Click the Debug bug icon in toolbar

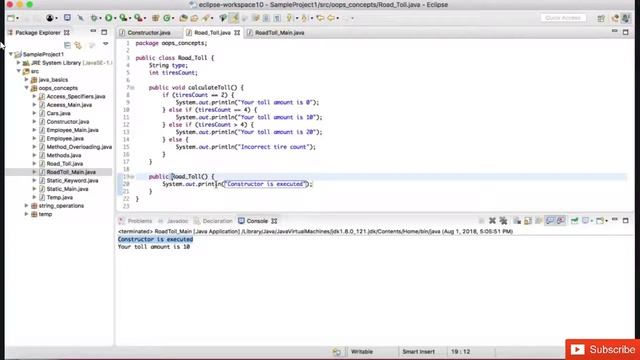[x=94, y=18]
